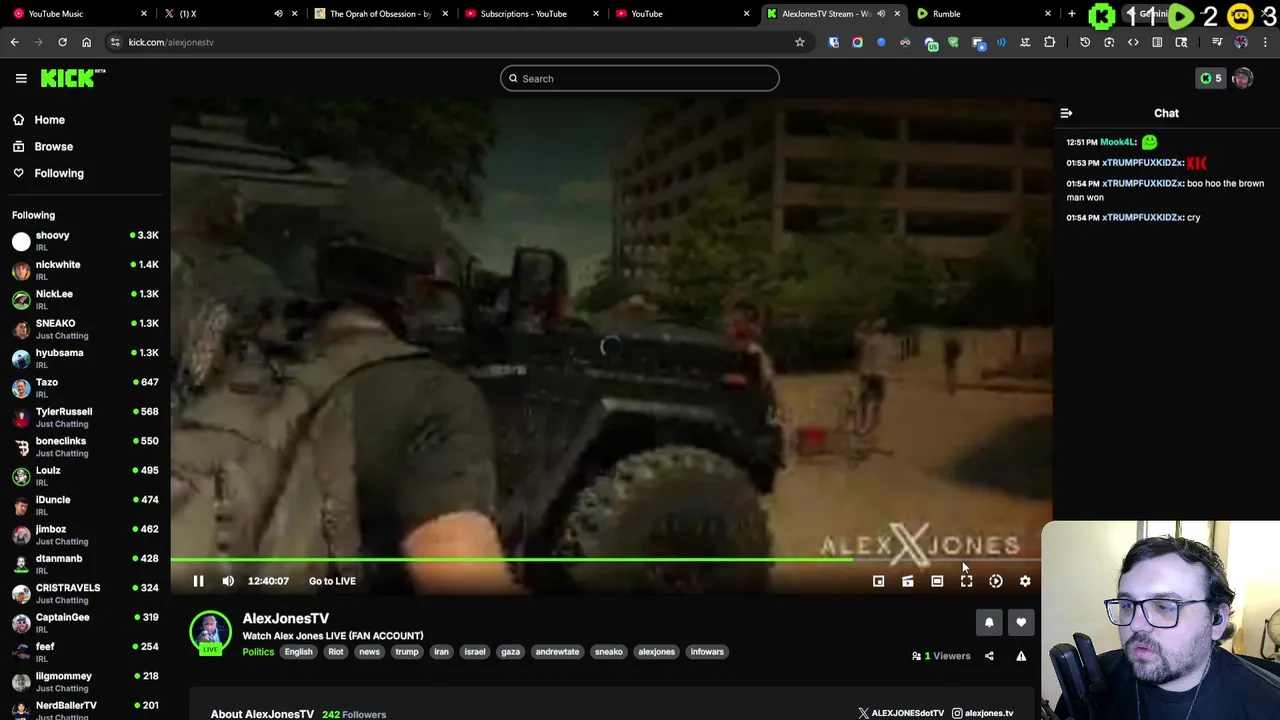This screenshot has height=720, width=1280.
Task: Close the AlexJonesTV Stream tab
Action: point(897,14)
